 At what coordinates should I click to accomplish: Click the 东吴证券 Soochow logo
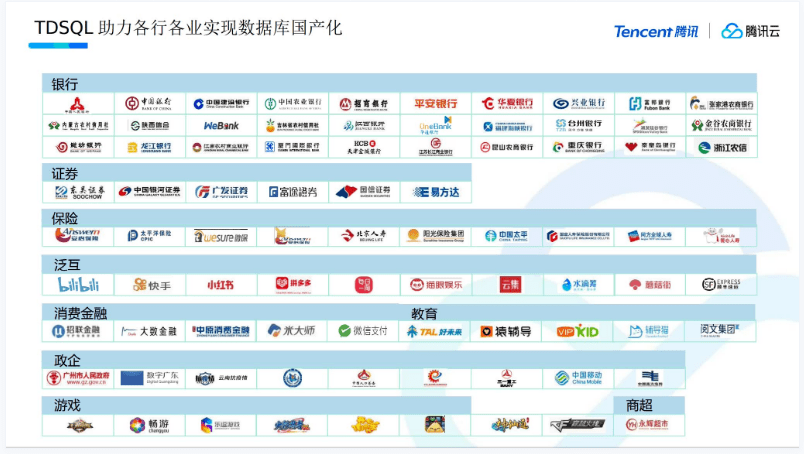[x=79, y=192]
